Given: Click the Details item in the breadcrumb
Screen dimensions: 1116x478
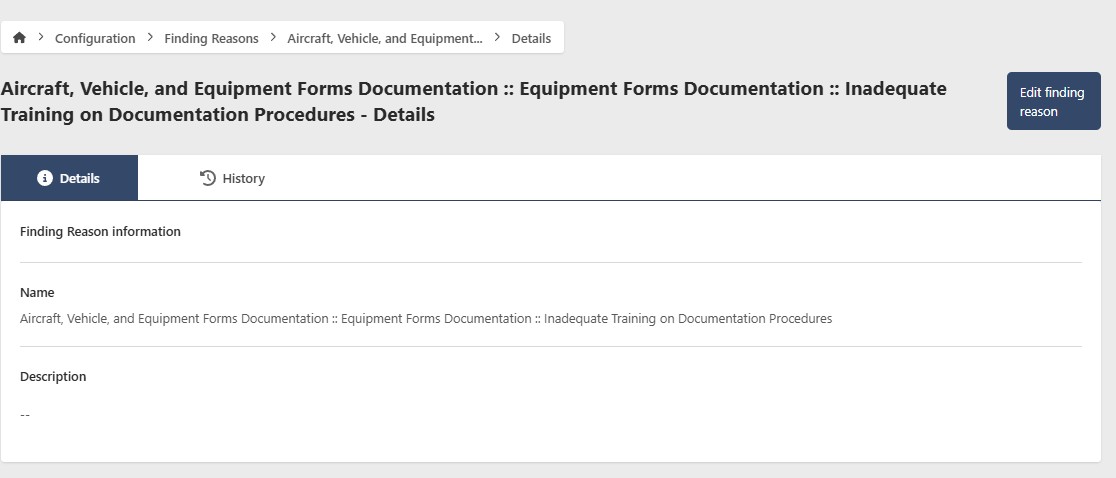Looking at the screenshot, I should pos(531,38).
